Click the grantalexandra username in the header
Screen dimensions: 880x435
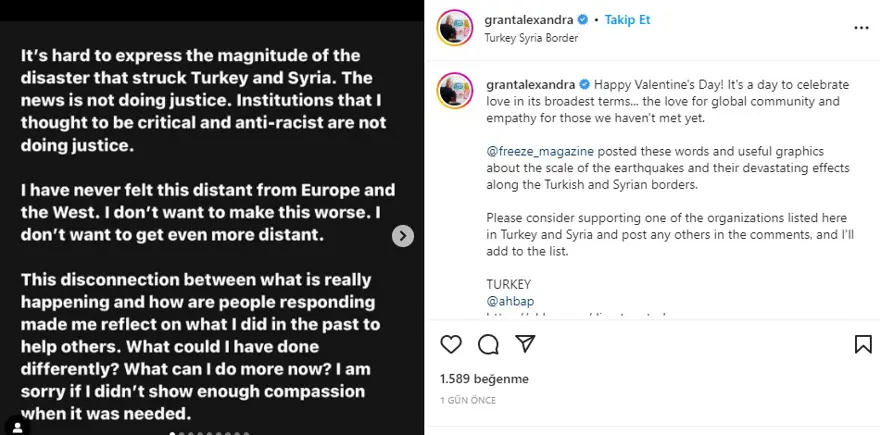tap(528, 19)
